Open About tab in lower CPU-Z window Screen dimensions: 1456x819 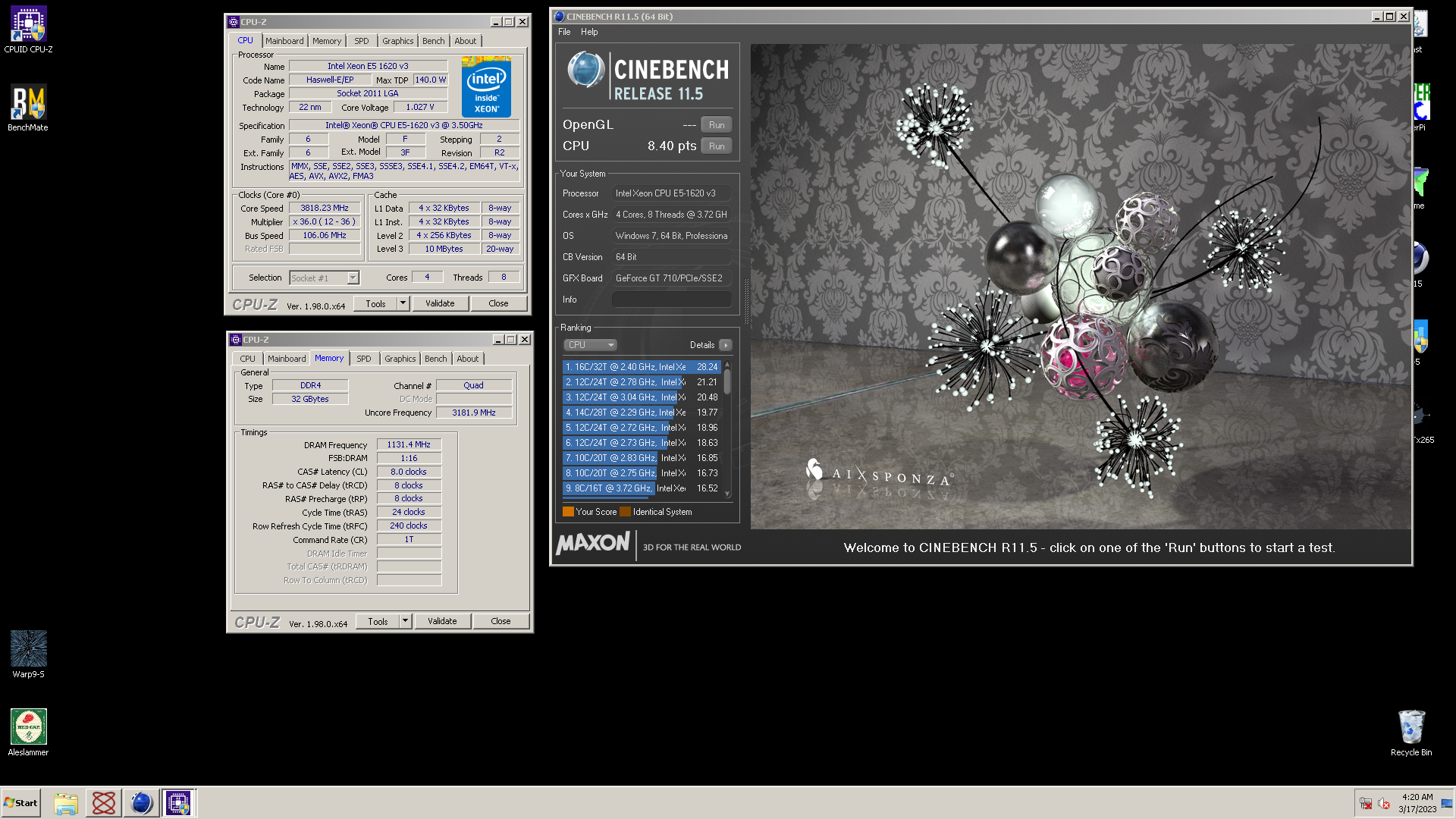click(x=468, y=359)
